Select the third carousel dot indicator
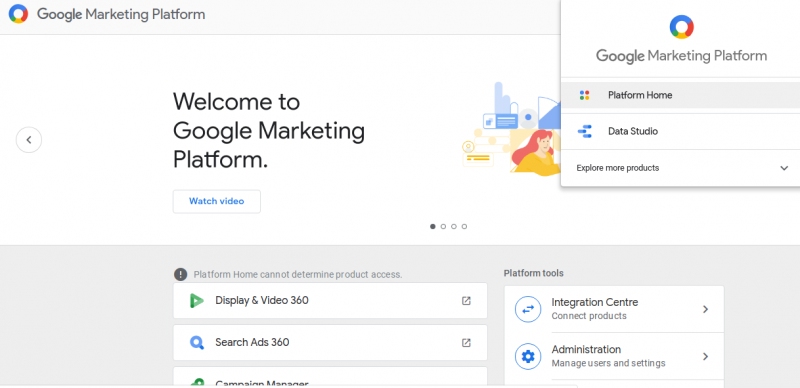This screenshot has height=388, width=800. click(454, 226)
